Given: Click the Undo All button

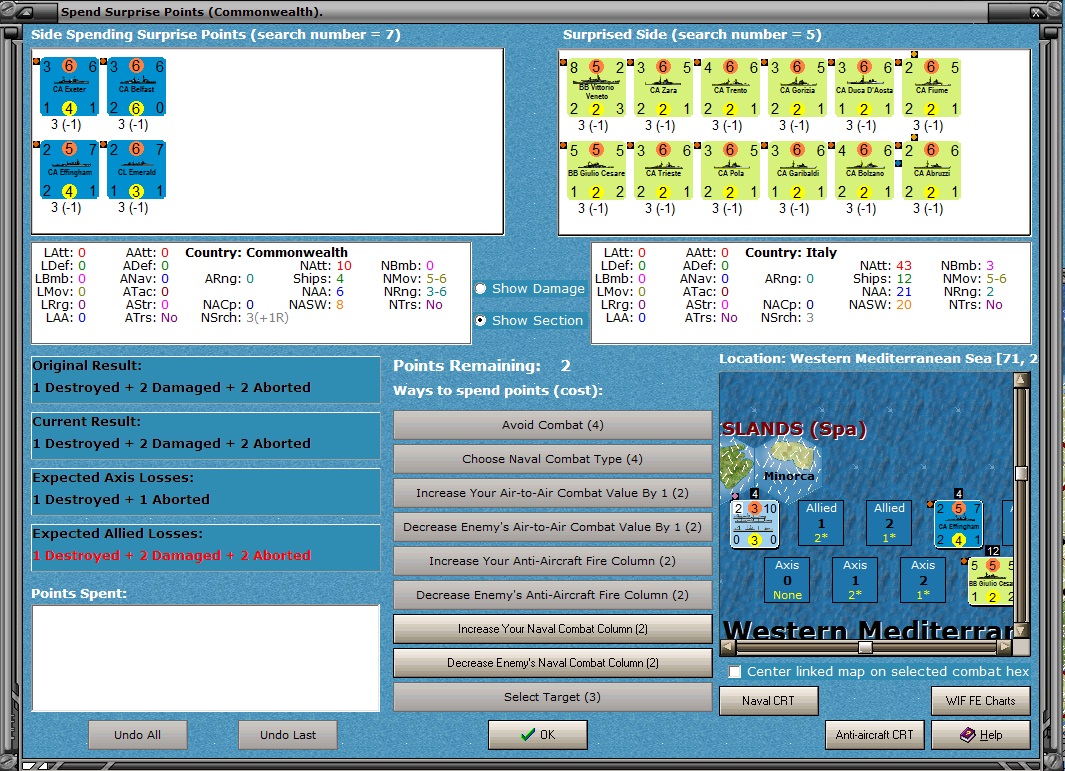Looking at the screenshot, I should (x=137, y=735).
